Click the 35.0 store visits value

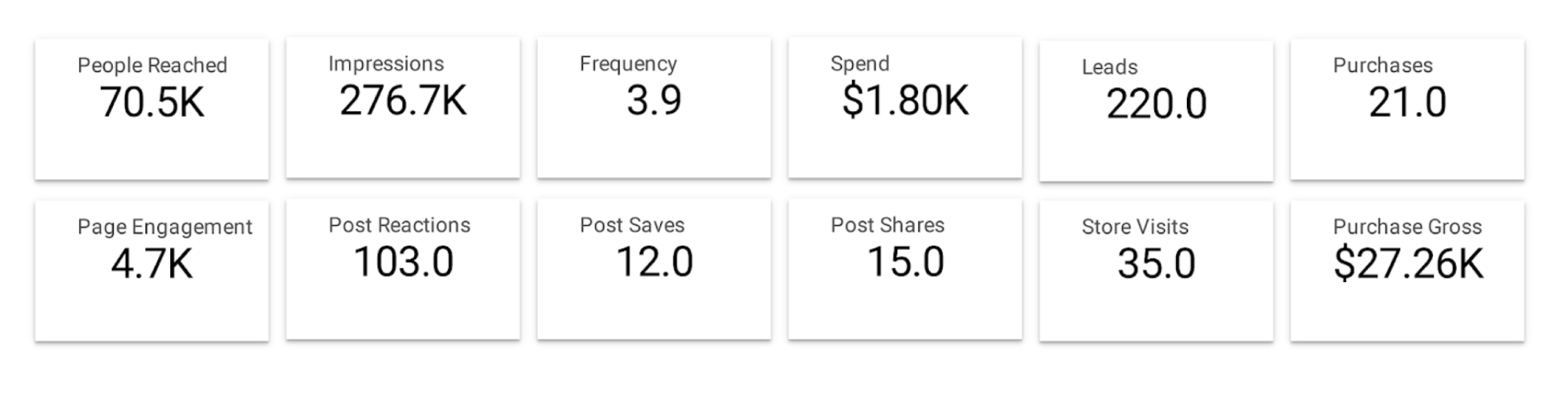tap(1156, 264)
